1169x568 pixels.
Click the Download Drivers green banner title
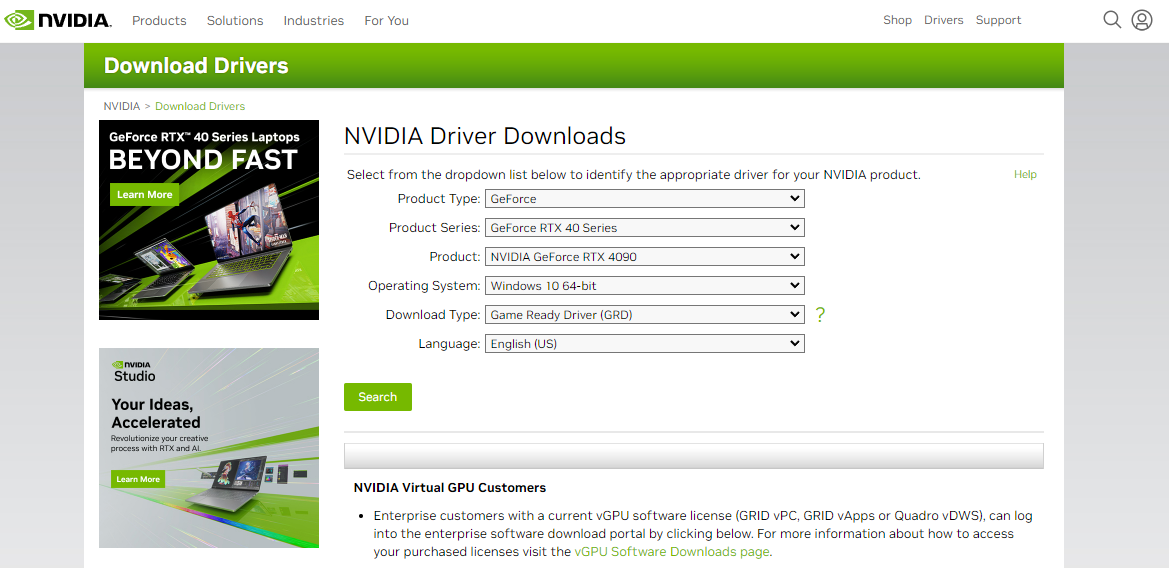pos(196,66)
